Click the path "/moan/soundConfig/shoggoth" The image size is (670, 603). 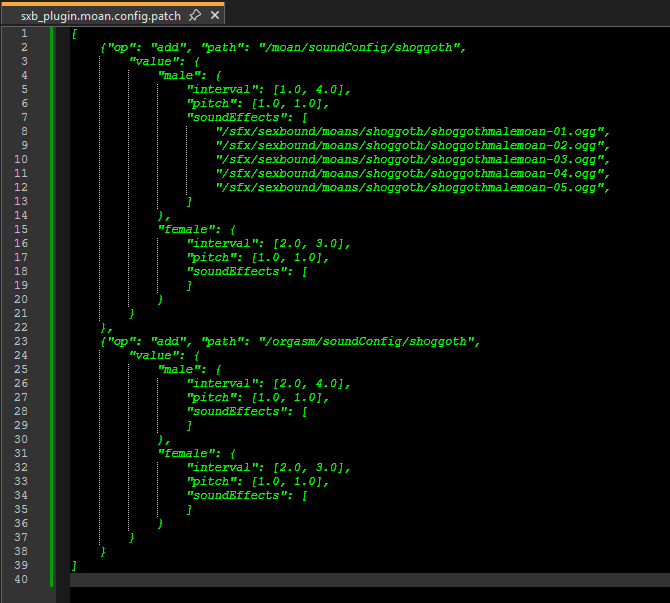359,47
